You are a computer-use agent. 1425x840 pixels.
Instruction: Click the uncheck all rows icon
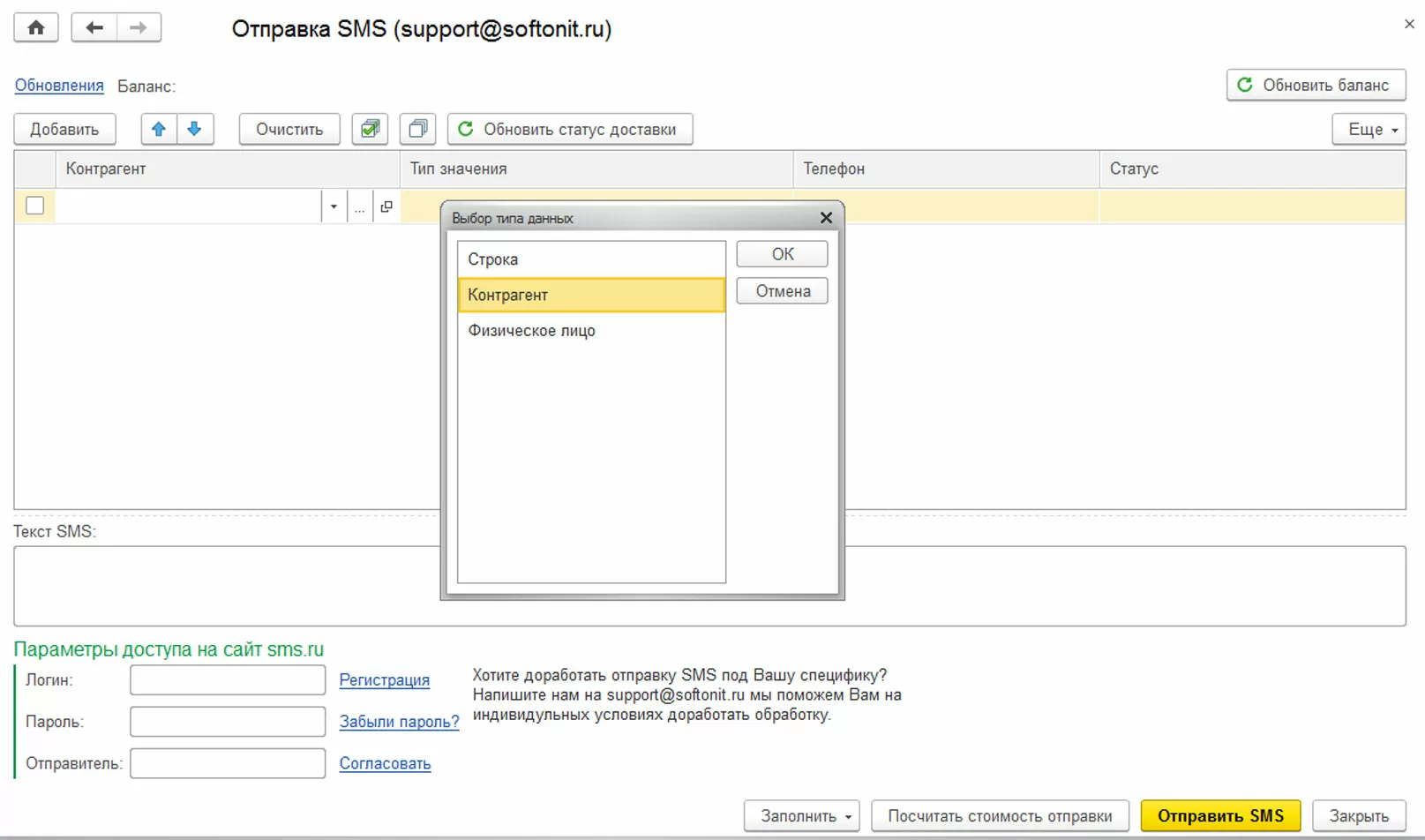click(418, 129)
